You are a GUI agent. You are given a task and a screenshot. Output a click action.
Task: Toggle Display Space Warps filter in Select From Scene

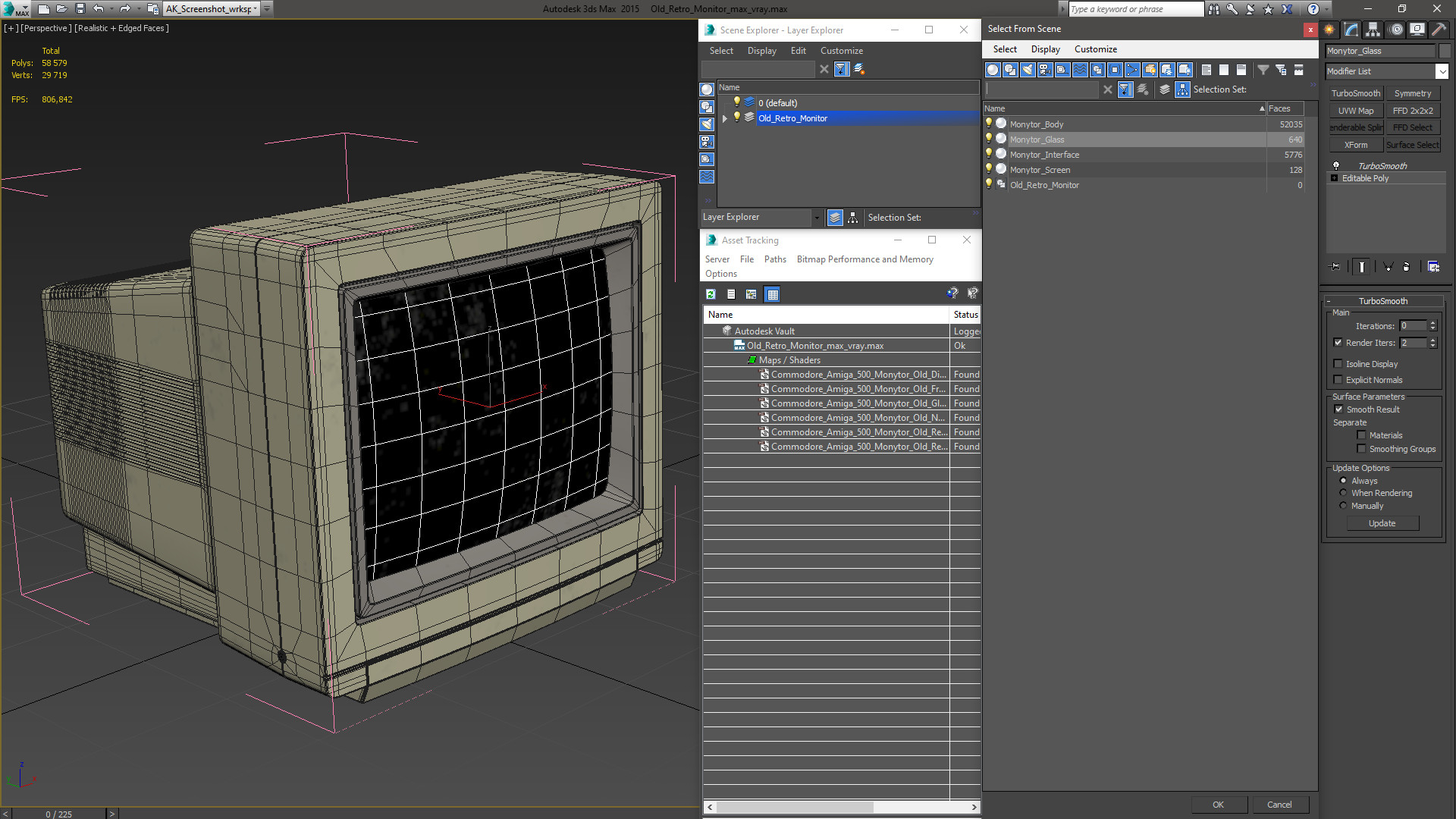click(x=1080, y=70)
